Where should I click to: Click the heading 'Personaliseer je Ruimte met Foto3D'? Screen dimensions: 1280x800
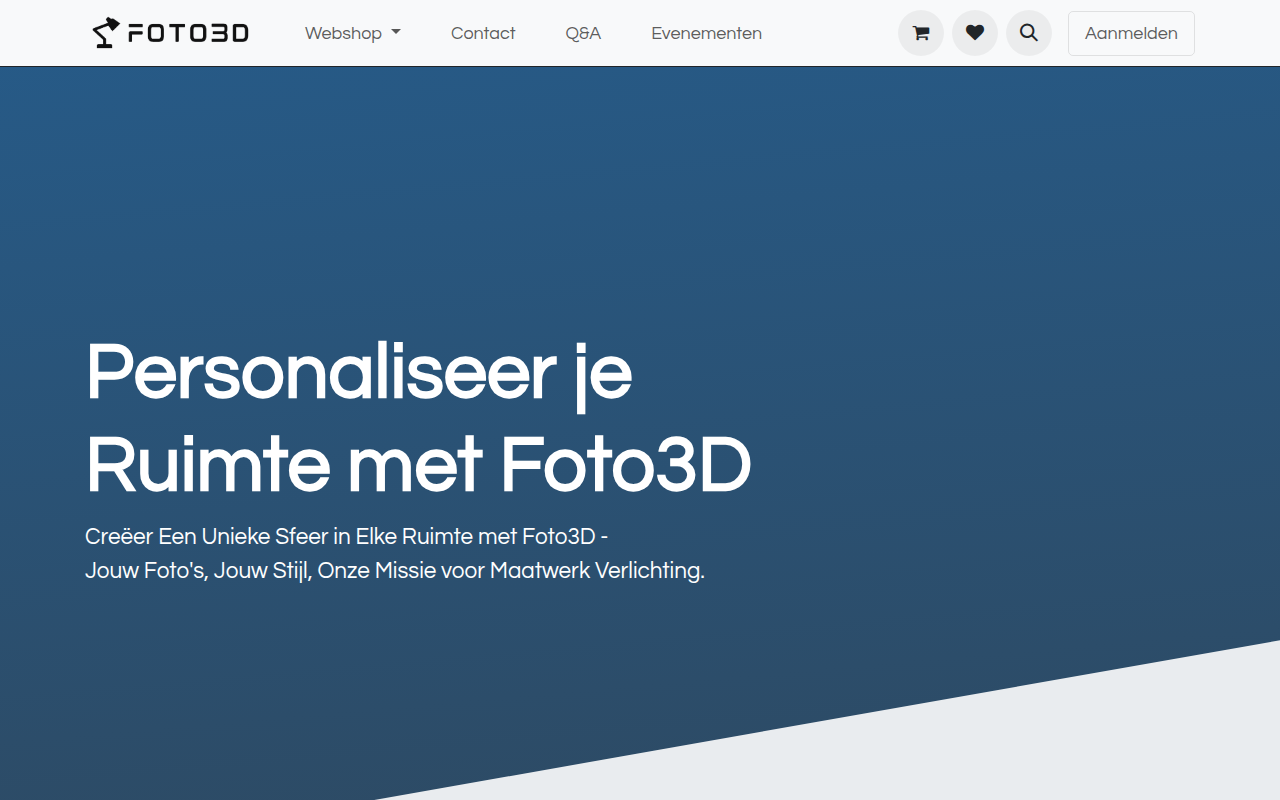[x=418, y=418]
